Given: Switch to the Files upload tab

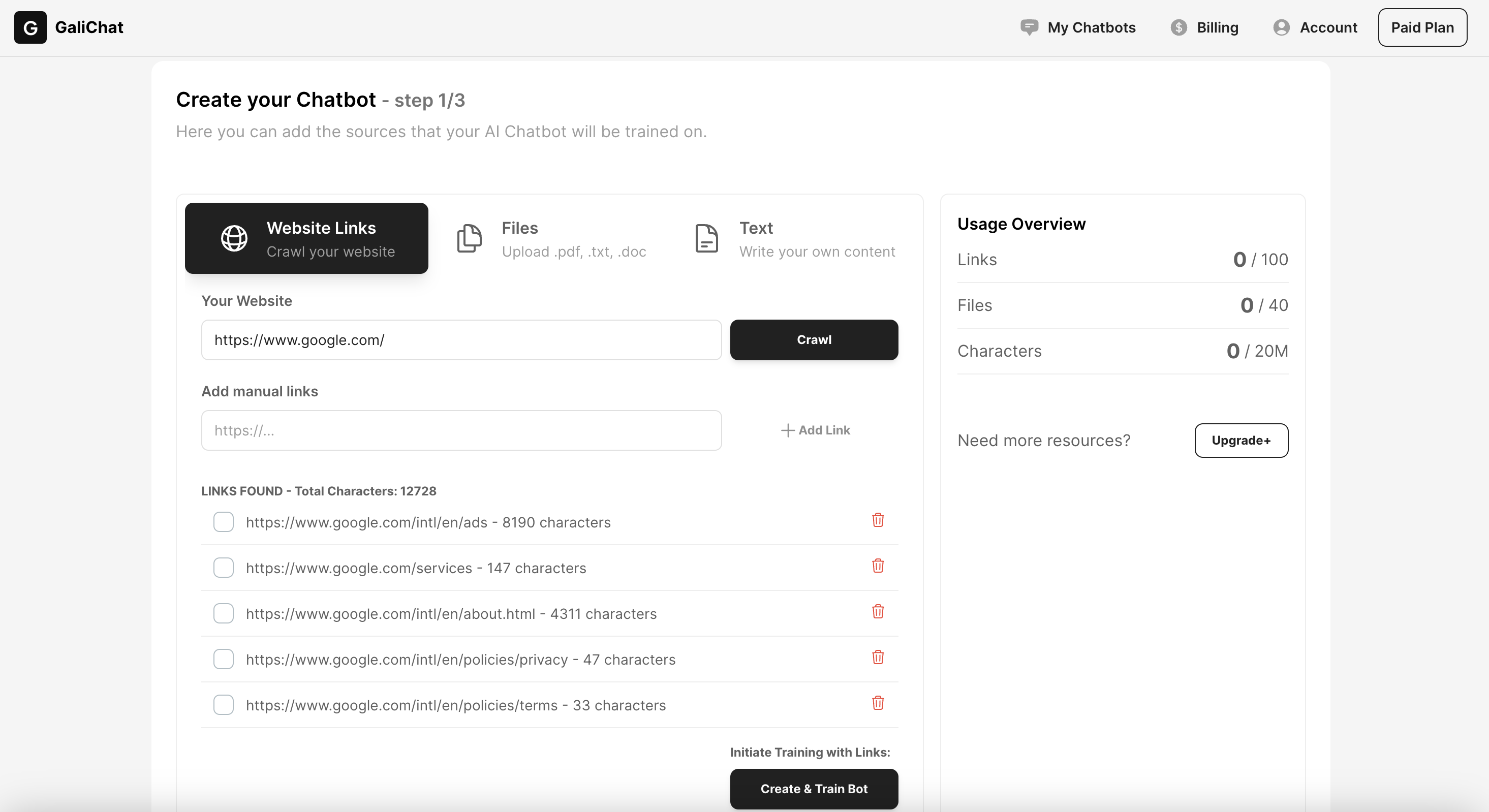Looking at the screenshot, I should tap(551, 238).
